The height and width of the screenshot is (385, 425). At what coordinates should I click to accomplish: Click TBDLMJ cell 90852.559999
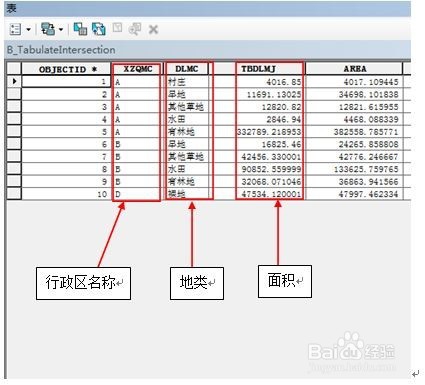(258, 169)
